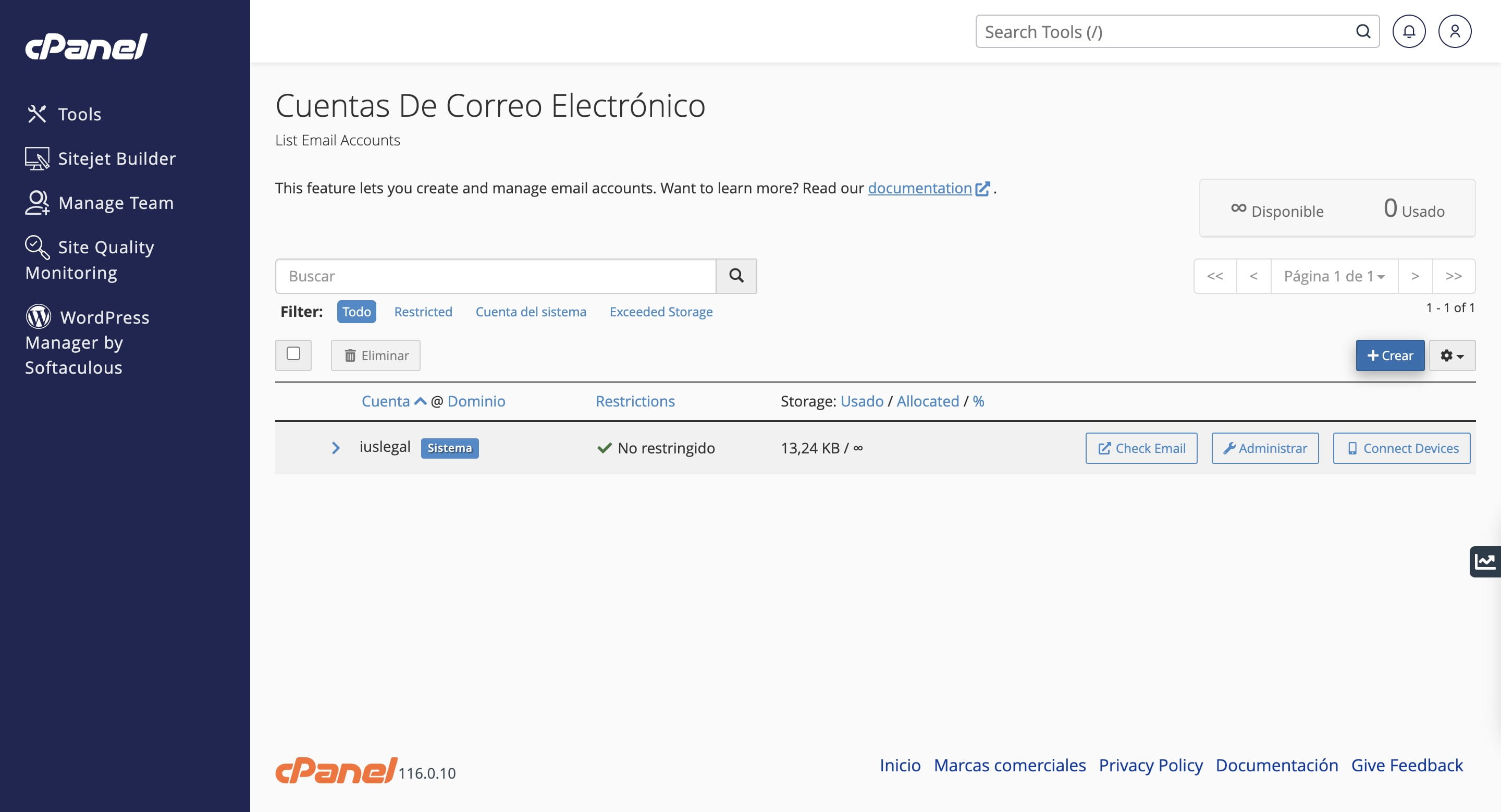Click the notifications bell icon
Image resolution: width=1501 pixels, height=812 pixels.
(x=1408, y=31)
